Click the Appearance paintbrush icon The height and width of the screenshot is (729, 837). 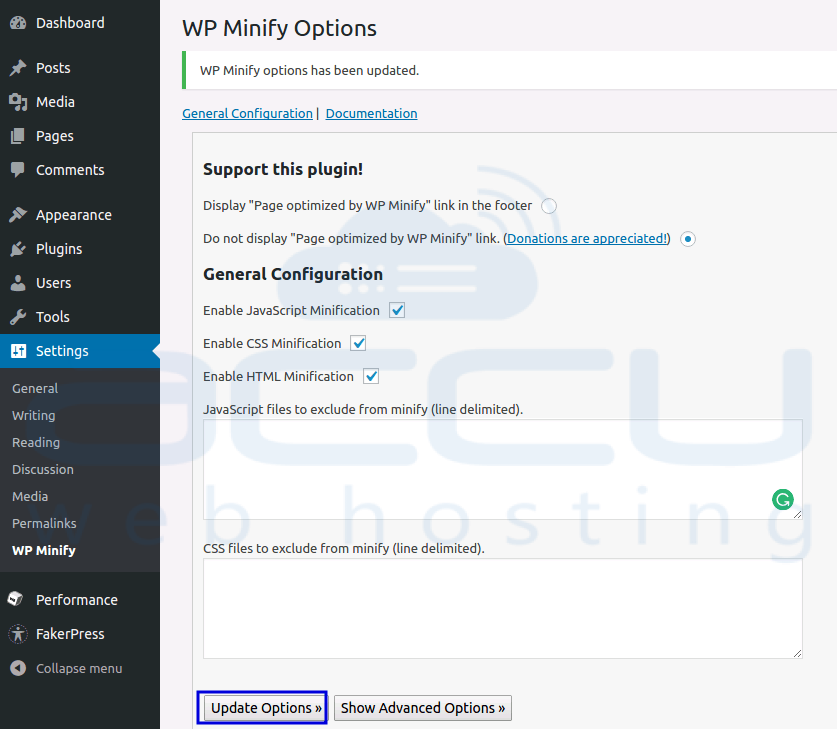18,215
